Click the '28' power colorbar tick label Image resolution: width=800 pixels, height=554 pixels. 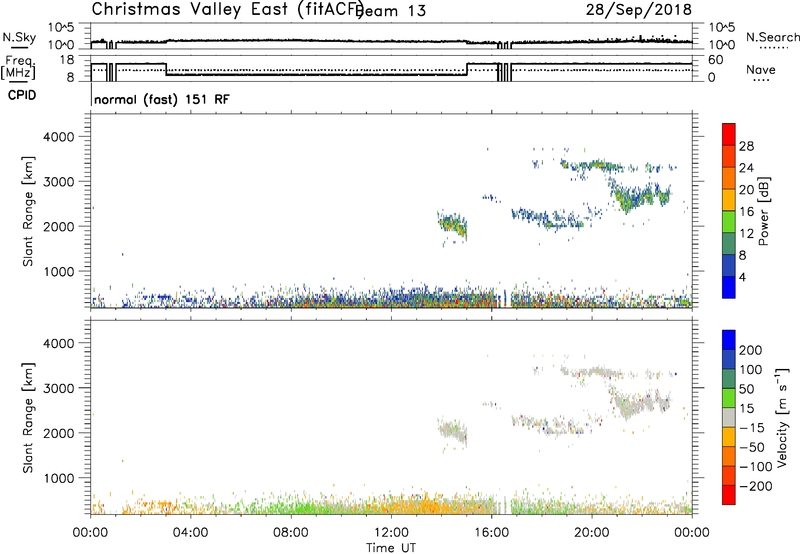pyautogui.click(x=746, y=146)
